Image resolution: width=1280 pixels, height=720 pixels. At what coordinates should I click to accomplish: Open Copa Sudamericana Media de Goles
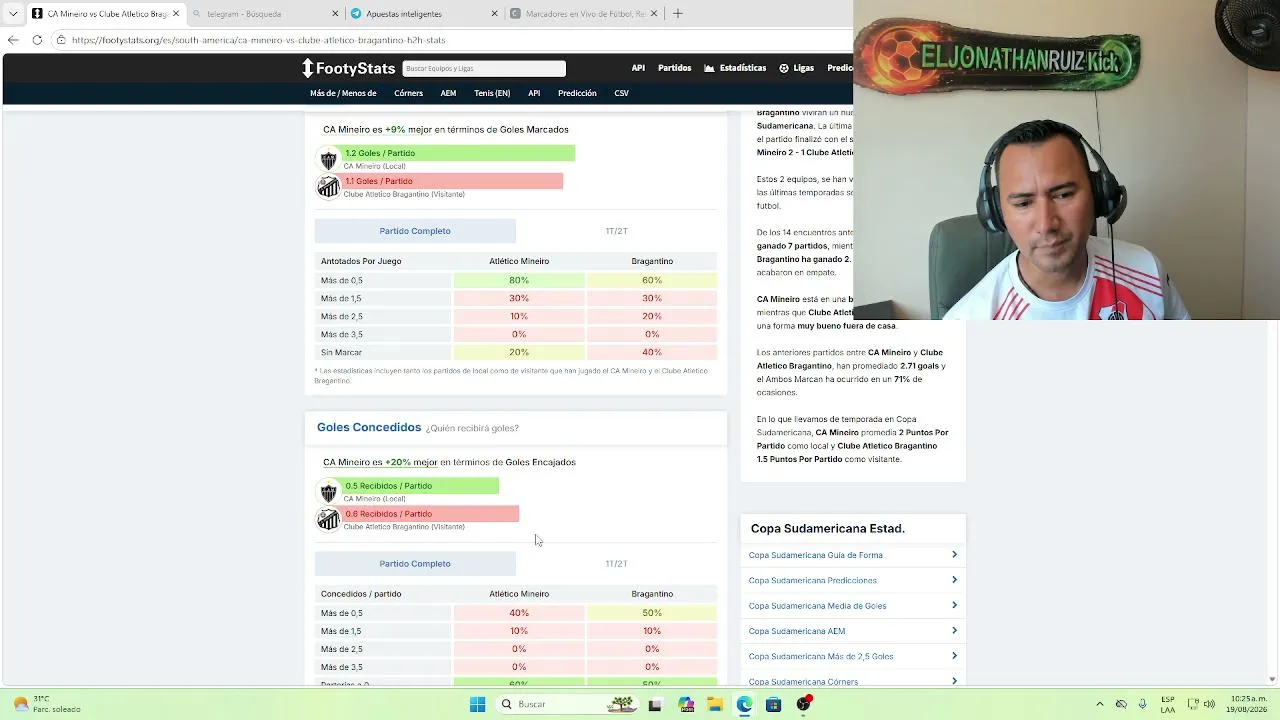point(818,606)
